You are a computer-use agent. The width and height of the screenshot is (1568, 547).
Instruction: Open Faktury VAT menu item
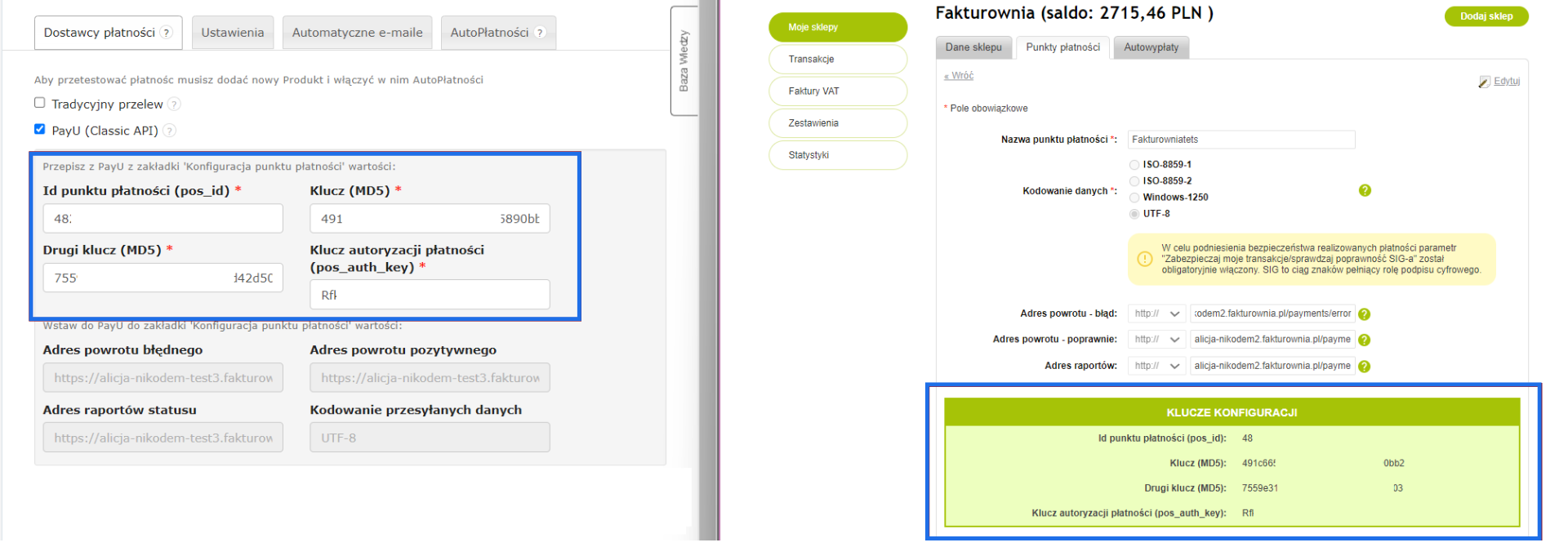pos(838,91)
